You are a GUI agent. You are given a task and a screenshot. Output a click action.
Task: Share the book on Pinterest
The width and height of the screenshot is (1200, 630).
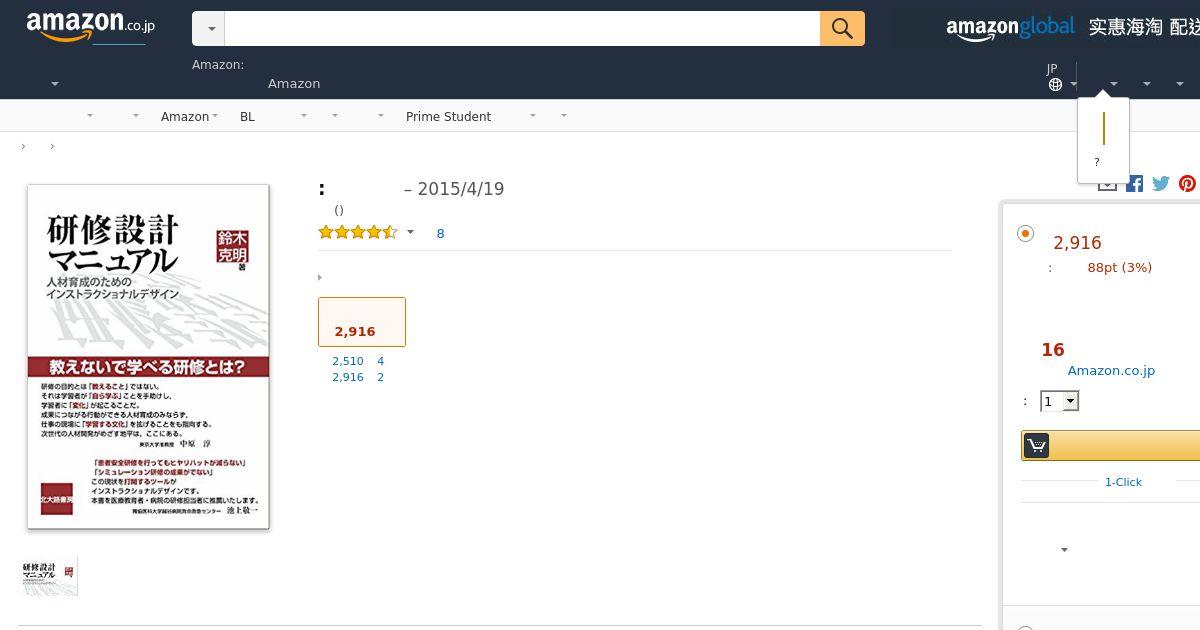(1187, 183)
